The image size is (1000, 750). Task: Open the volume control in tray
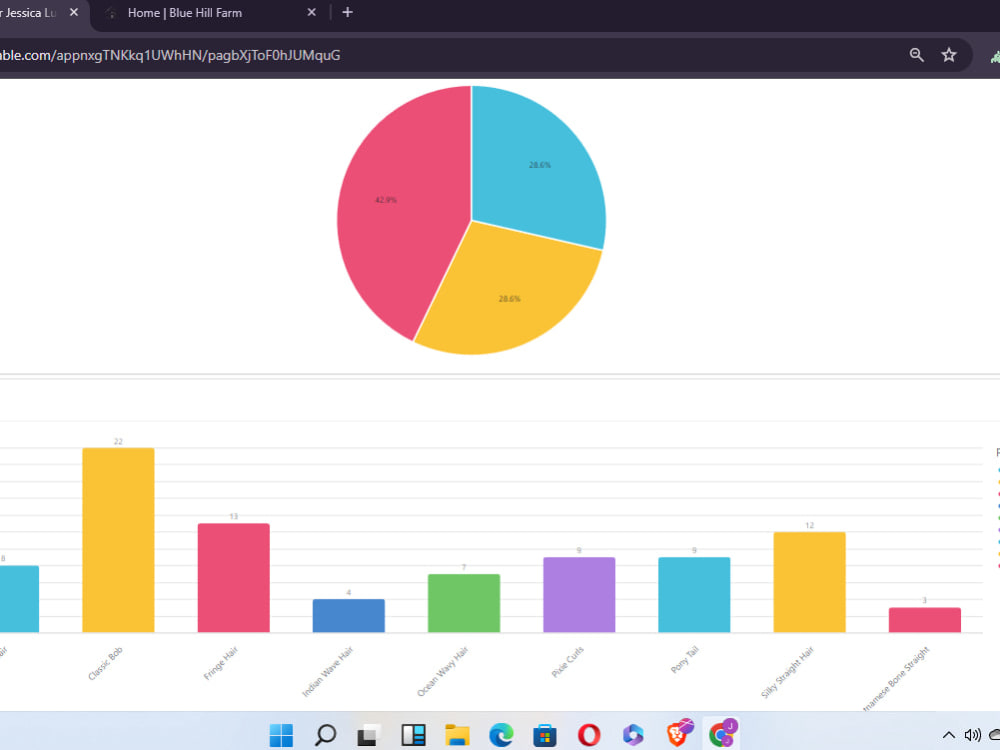pyautogui.click(x=973, y=735)
